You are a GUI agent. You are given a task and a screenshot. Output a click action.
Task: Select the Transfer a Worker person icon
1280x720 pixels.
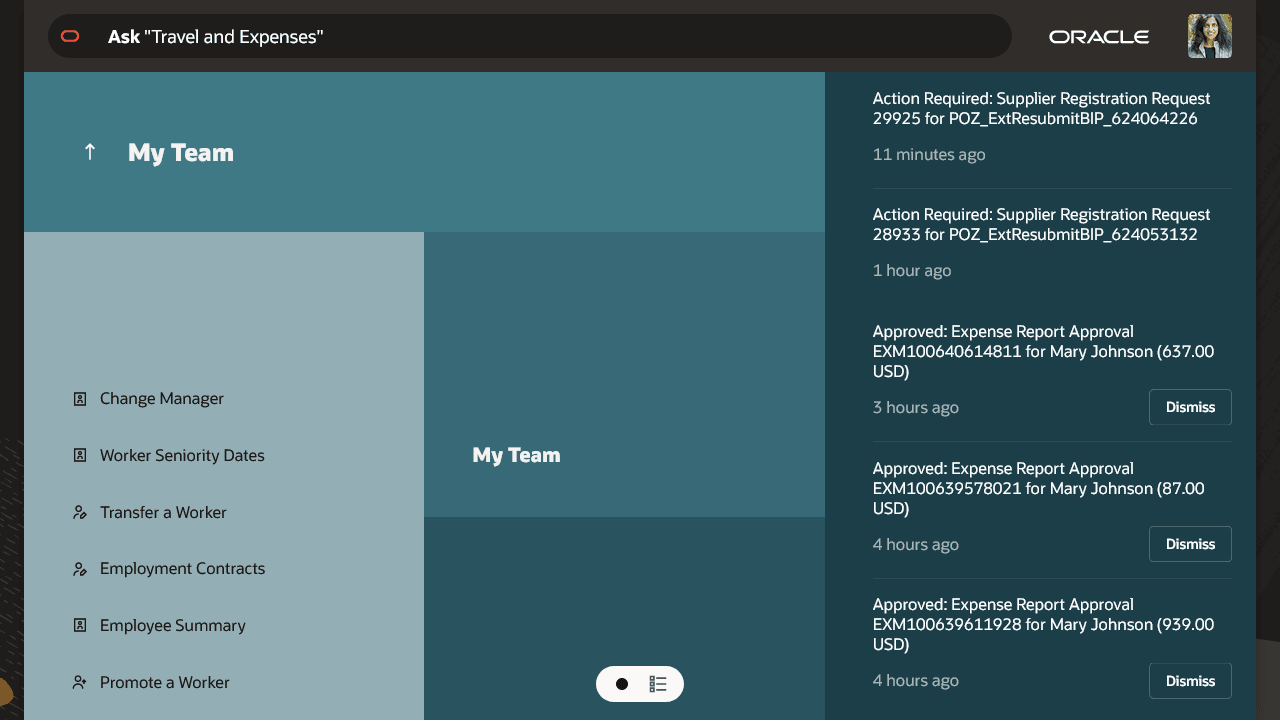[x=80, y=512]
